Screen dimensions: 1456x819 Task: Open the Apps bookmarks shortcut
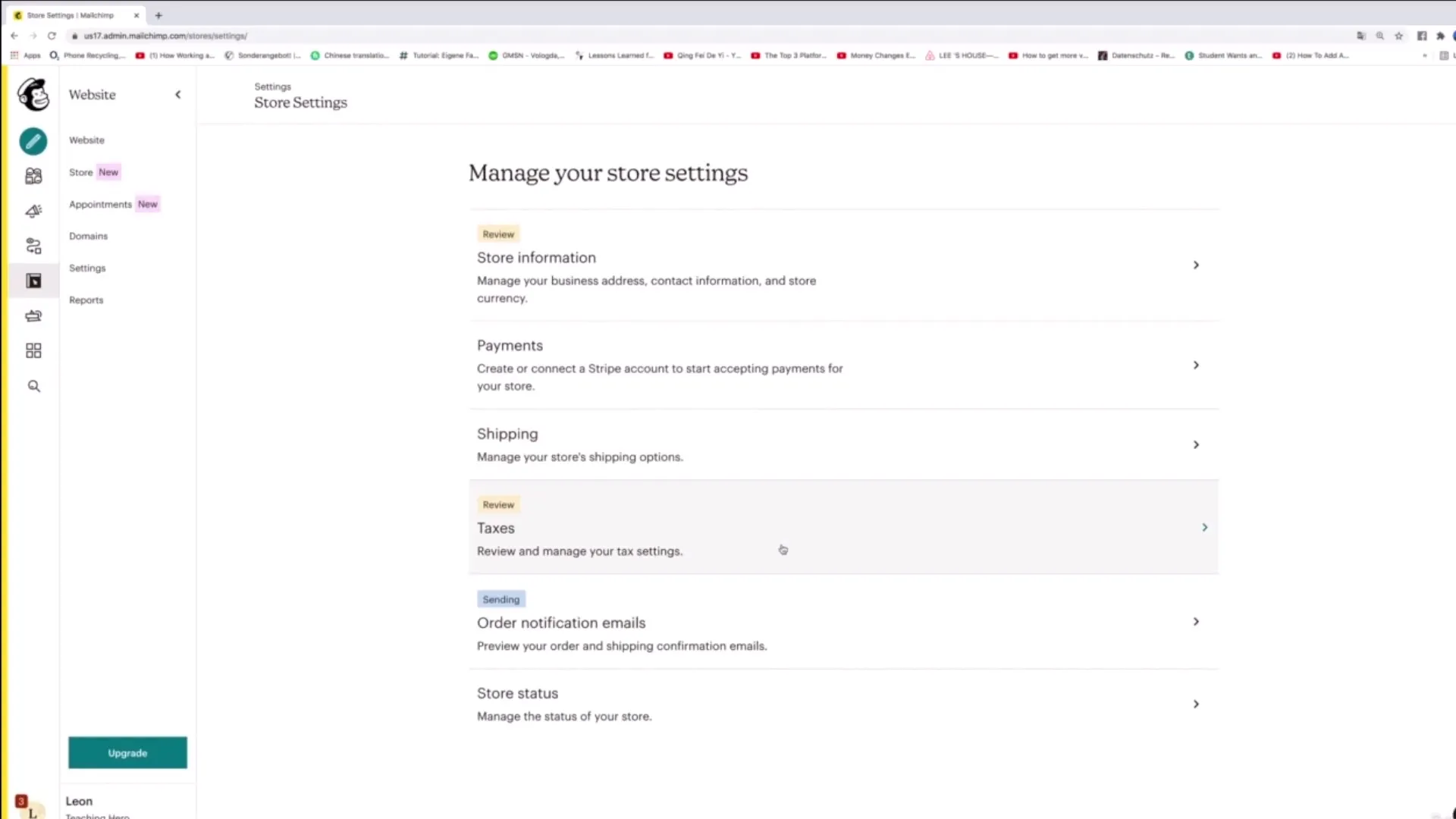25,55
